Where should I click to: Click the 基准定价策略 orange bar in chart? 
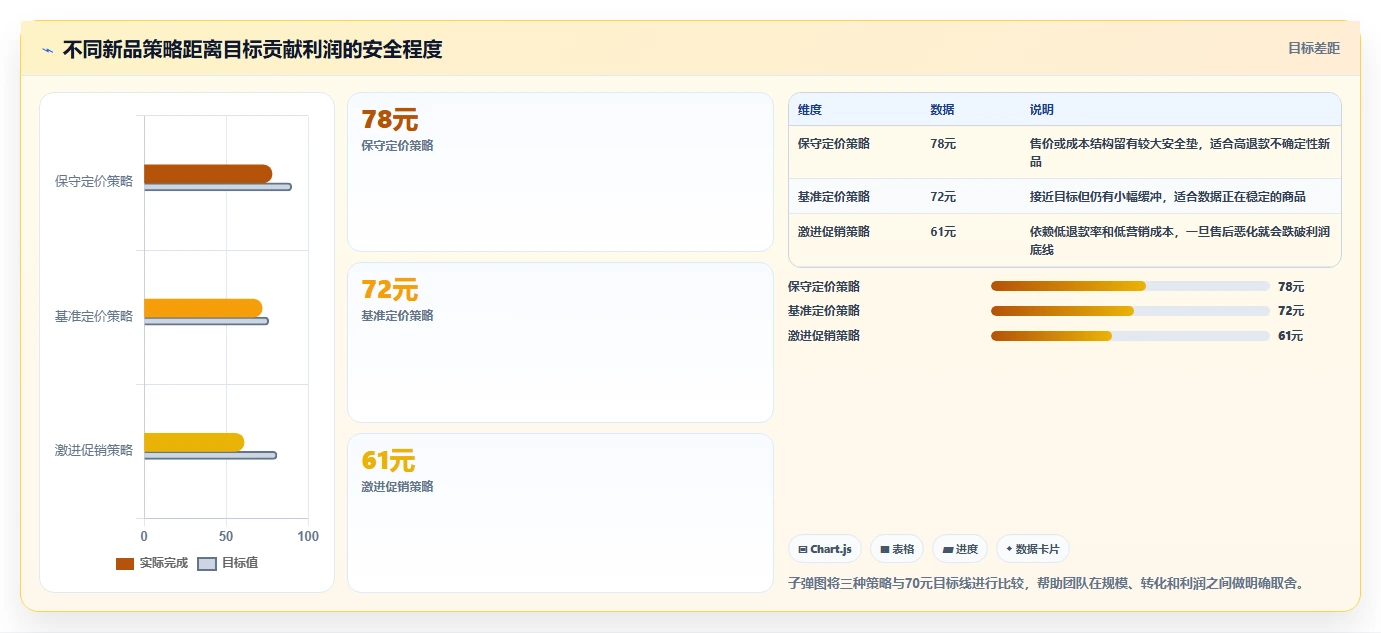coord(203,308)
